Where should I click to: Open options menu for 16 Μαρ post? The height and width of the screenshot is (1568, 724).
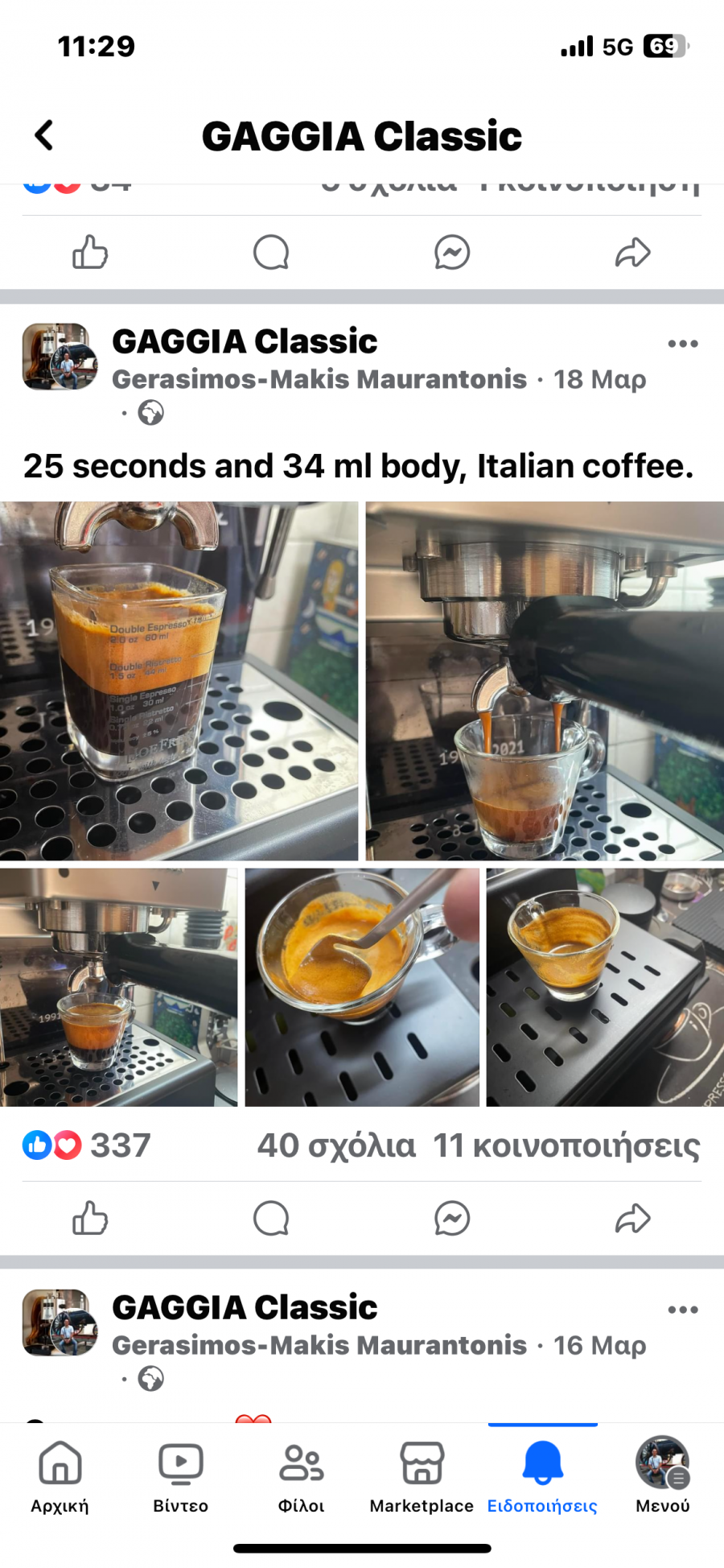683,1310
